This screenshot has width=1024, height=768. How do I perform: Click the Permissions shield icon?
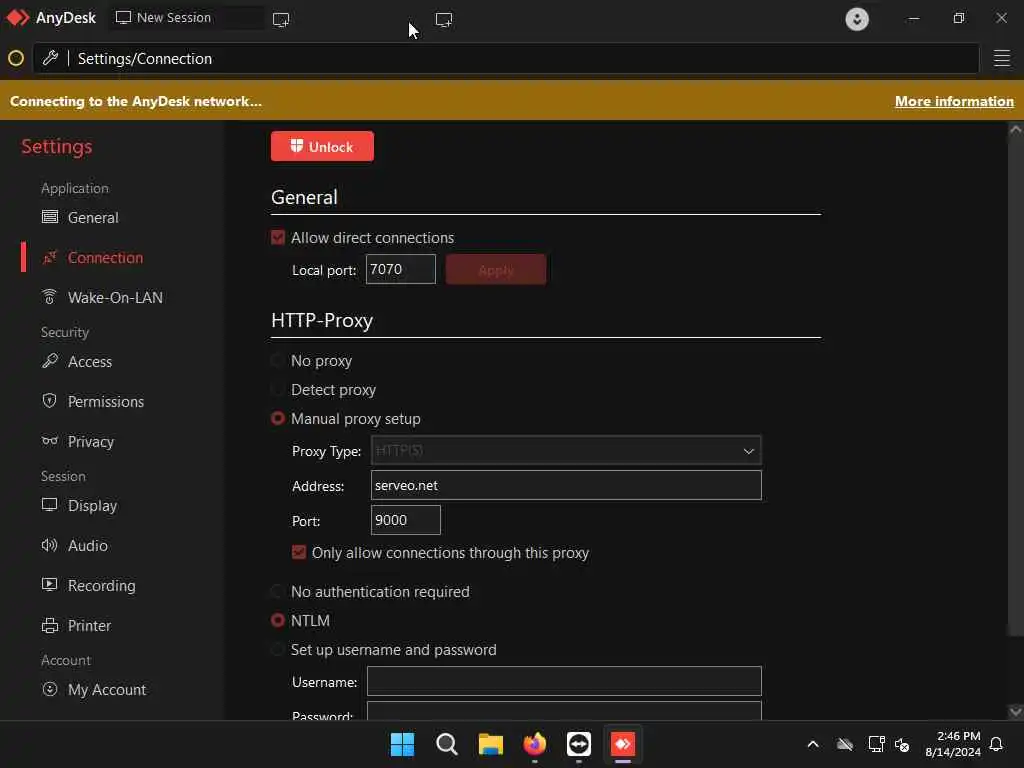[50, 401]
